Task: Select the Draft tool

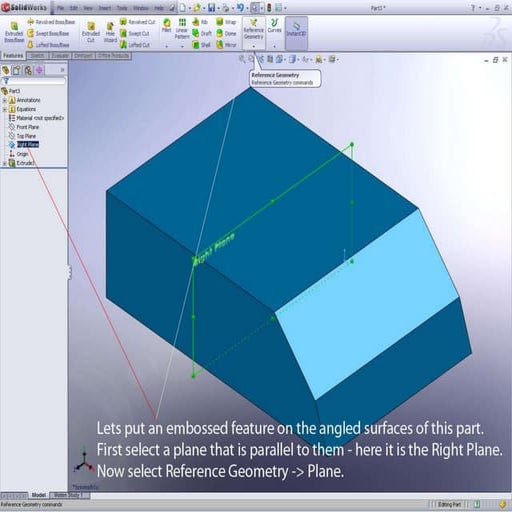Action: pos(202,33)
